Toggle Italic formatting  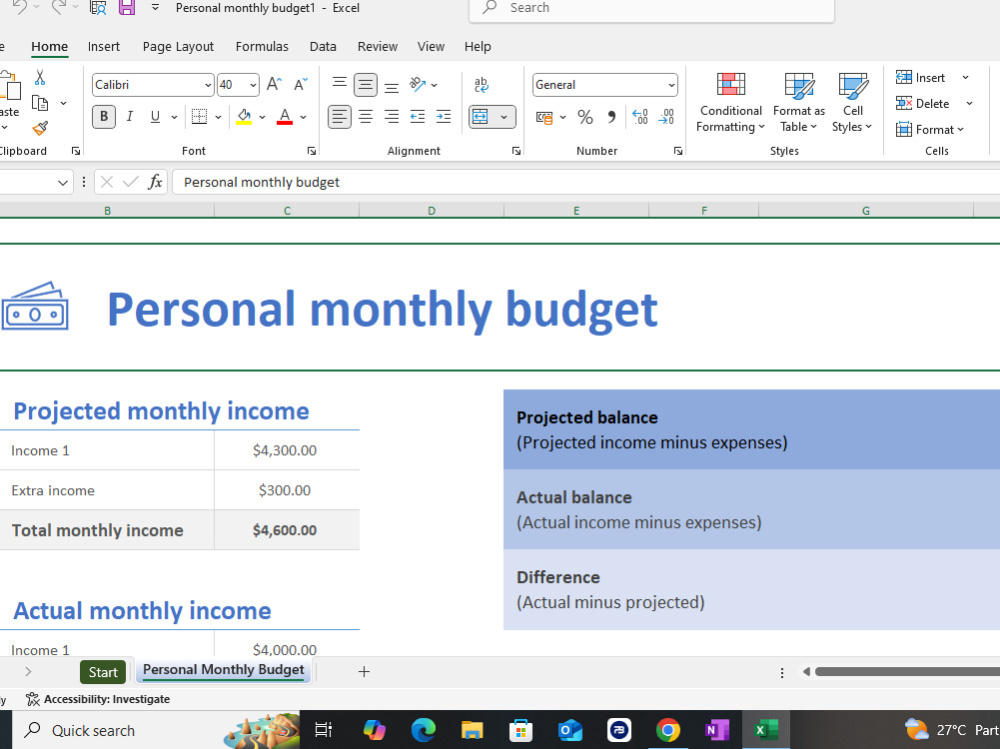click(129, 117)
